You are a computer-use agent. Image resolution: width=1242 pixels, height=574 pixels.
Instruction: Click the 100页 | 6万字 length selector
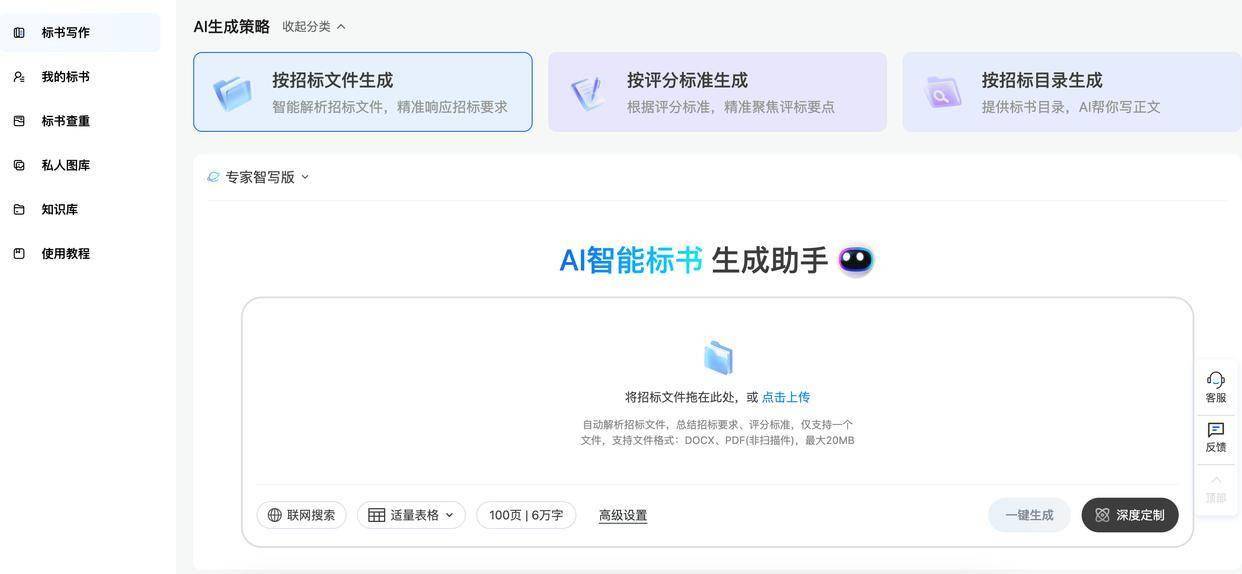(x=526, y=515)
